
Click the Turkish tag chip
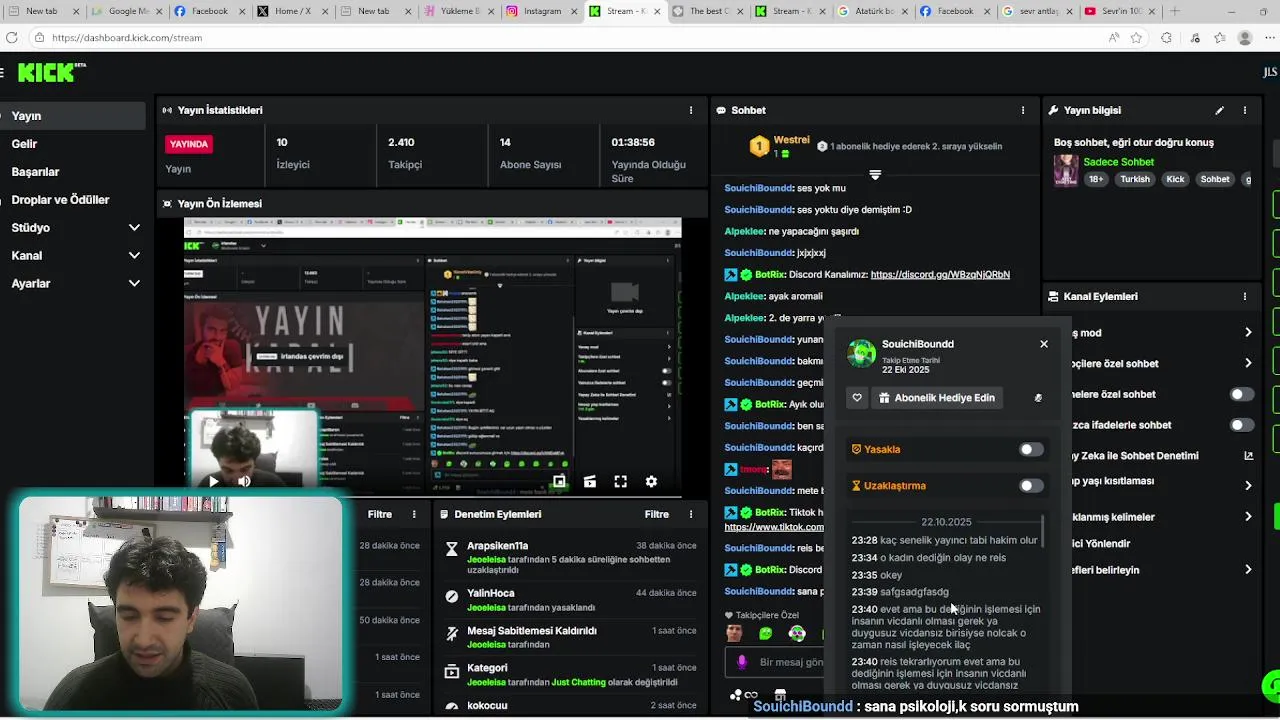(x=1135, y=180)
